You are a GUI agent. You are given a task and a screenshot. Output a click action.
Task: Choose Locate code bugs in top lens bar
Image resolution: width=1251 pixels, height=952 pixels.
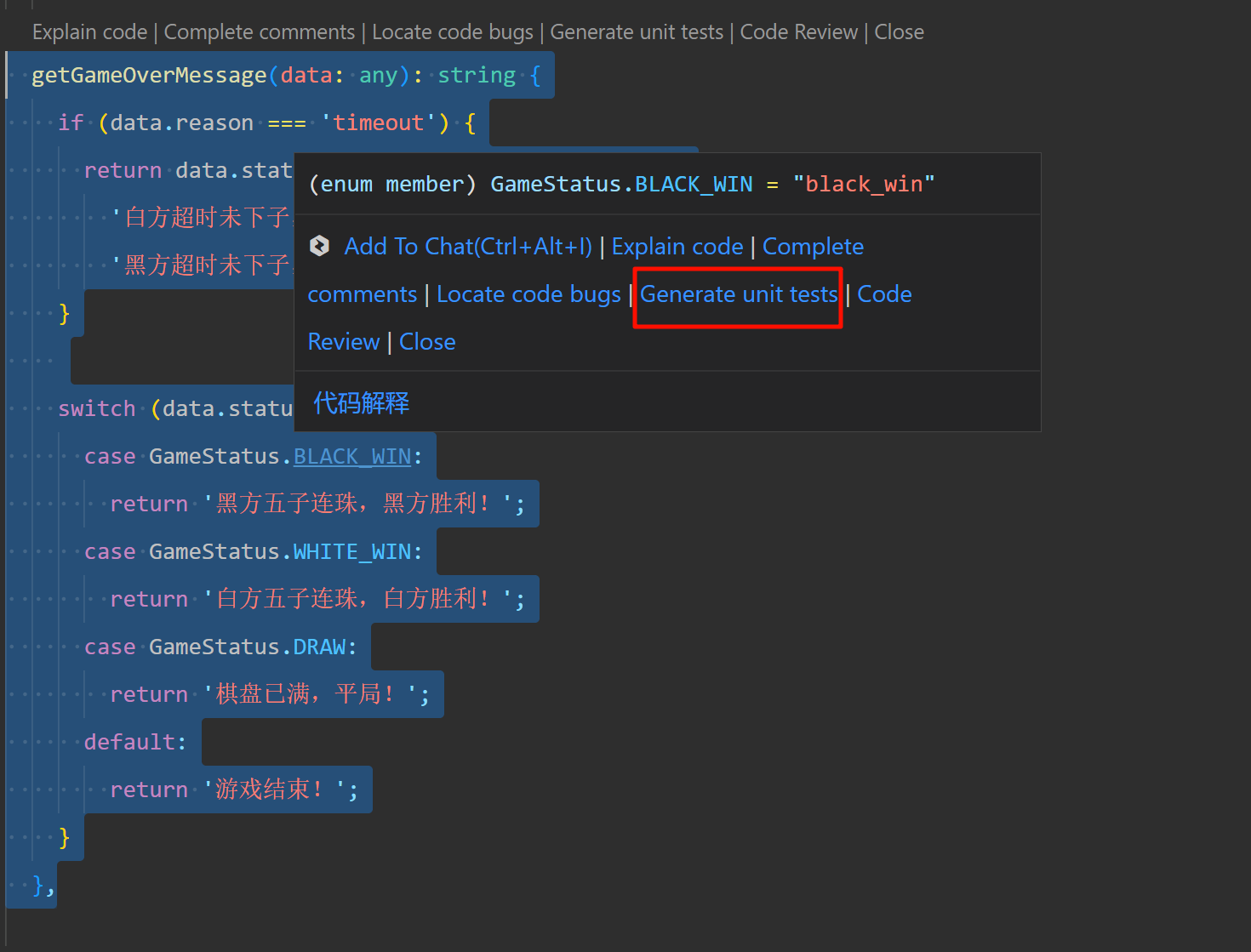tap(453, 32)
